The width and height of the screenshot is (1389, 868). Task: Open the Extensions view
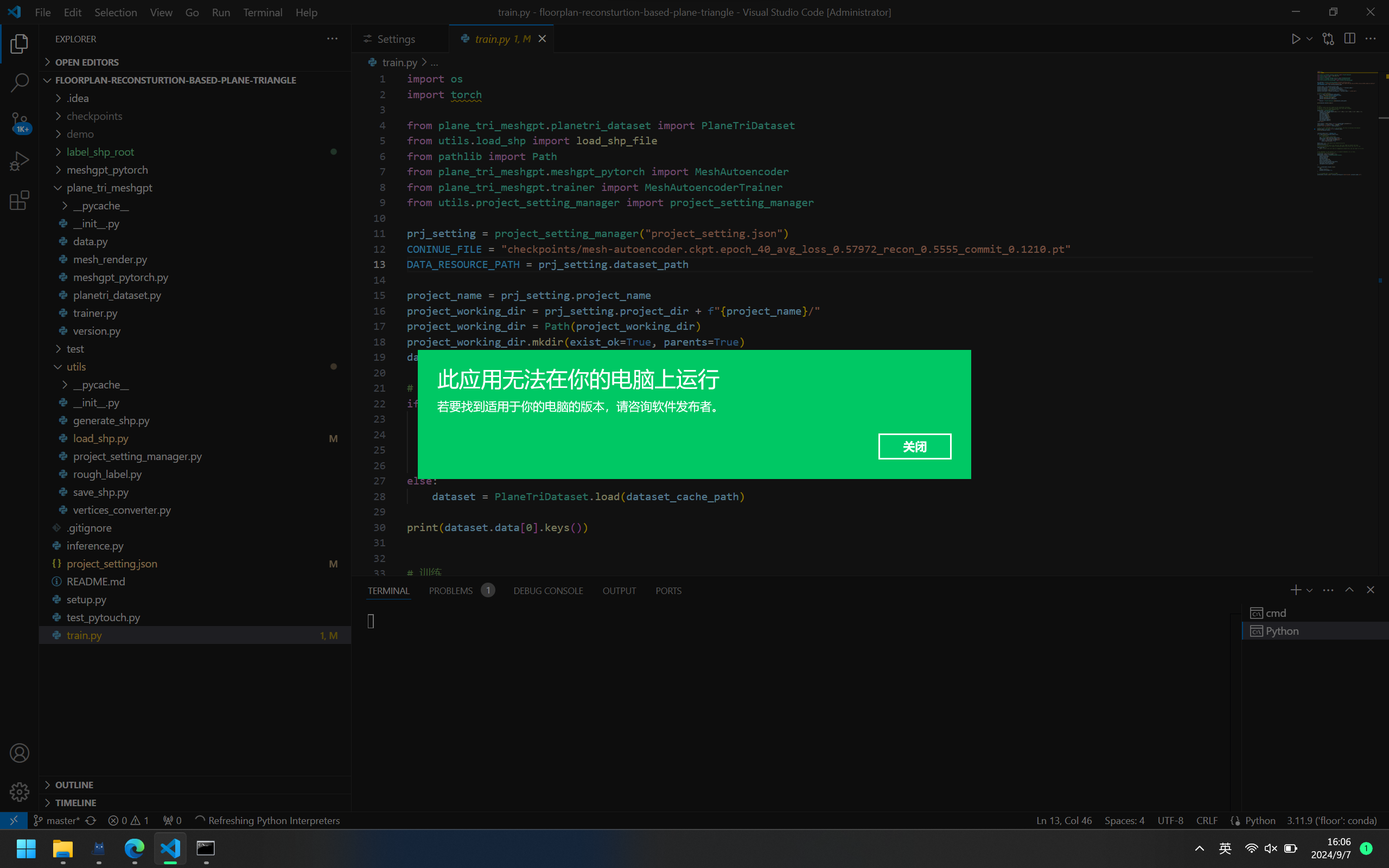click(x=19, y=200)
